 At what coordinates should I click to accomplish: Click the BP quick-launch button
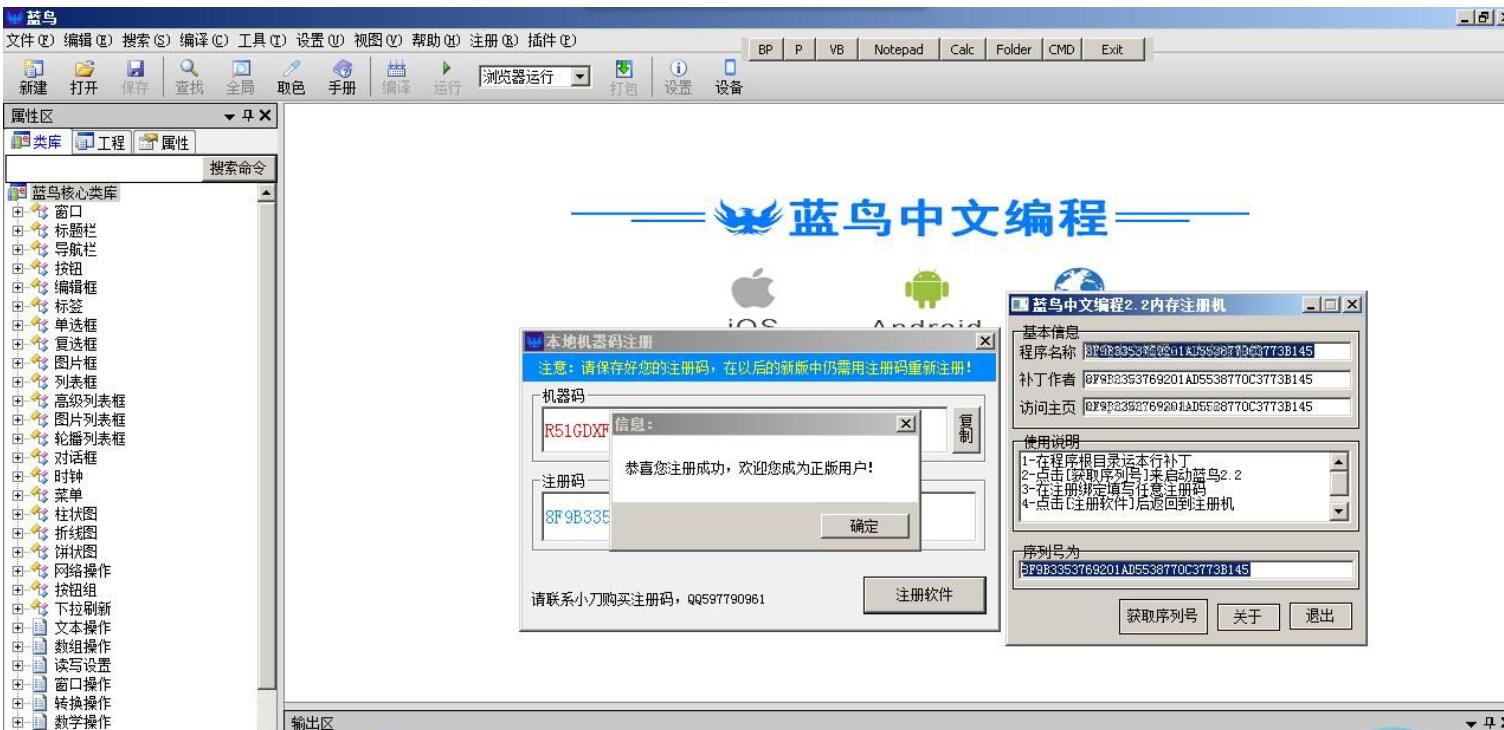pyautogui.click(x=767, y=50)
